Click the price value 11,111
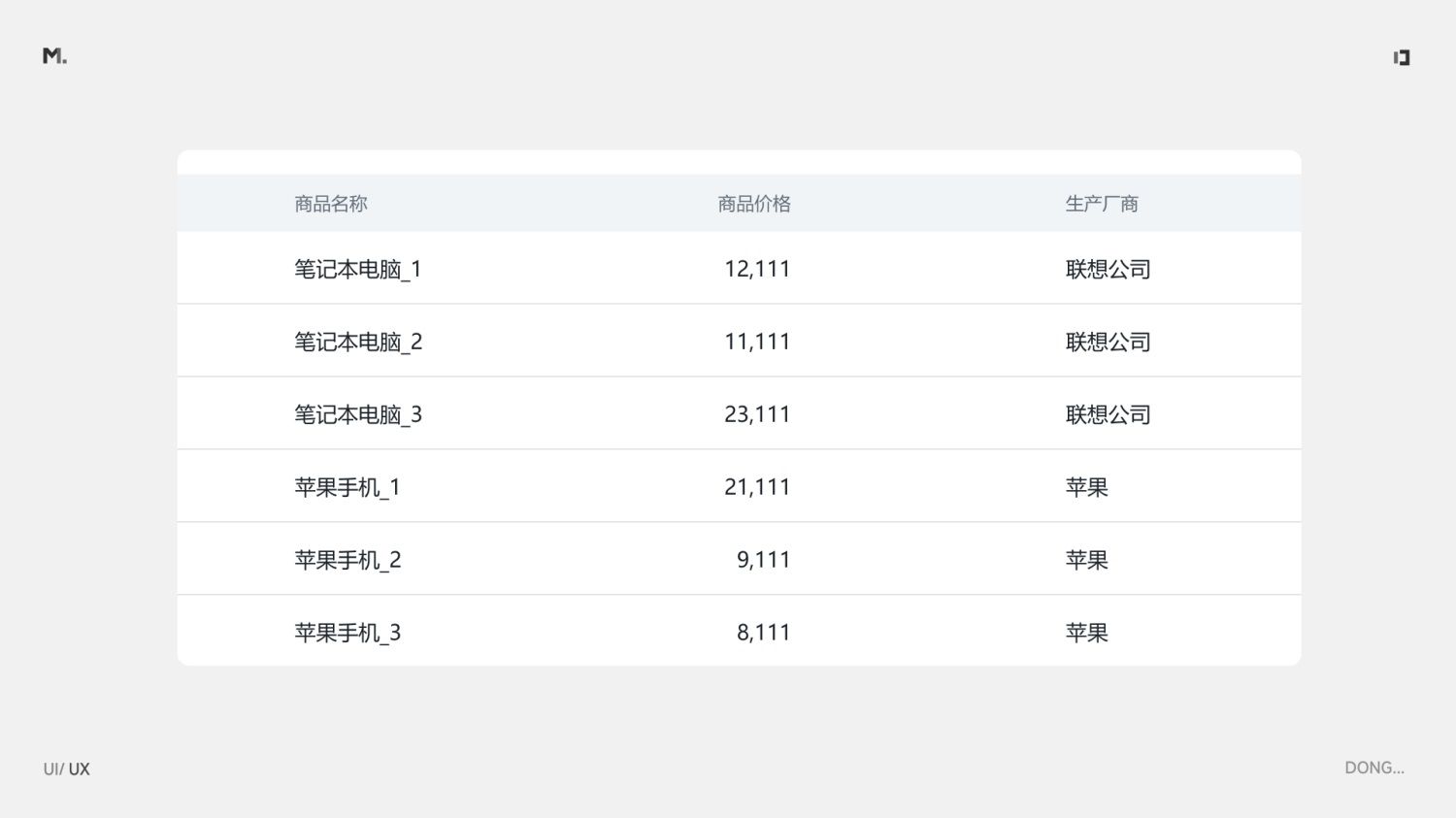Viewport: 1456px width, 818px height. 757,342
